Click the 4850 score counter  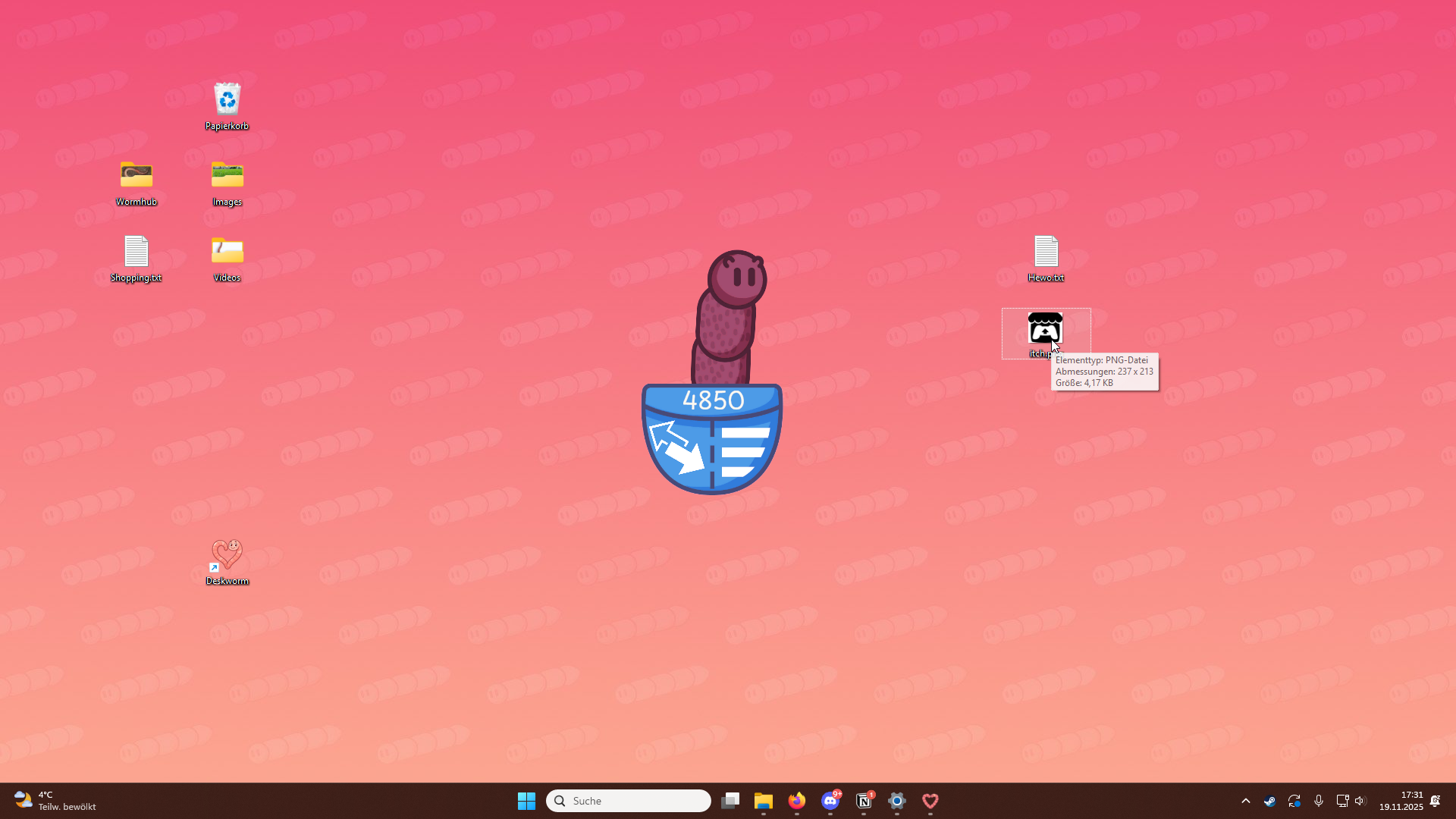click(x=713, y=400)
